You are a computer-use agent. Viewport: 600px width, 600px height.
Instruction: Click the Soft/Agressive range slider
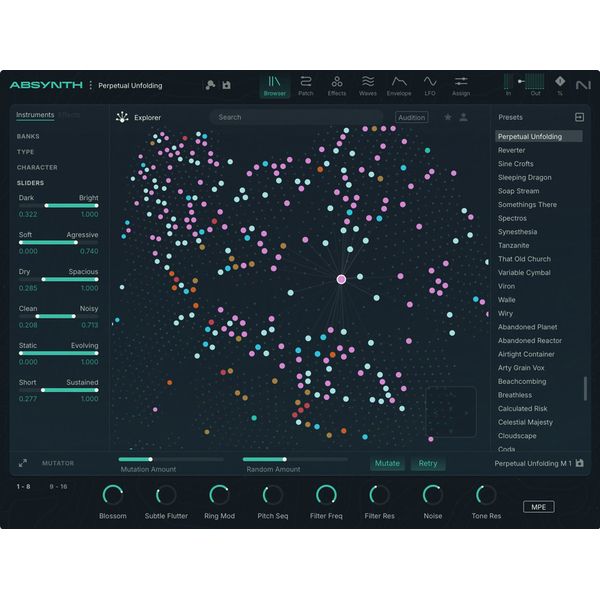[59, 242]
